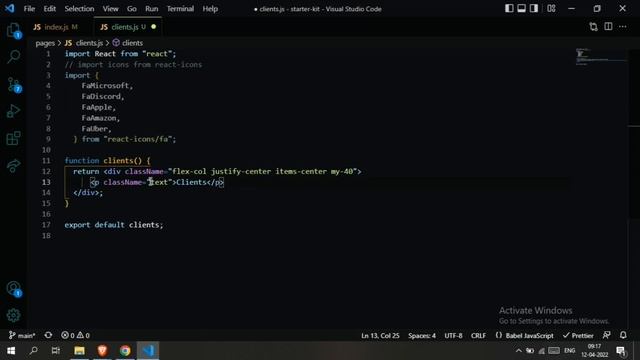Screen dimensions: 640x360
Task: Open the Run menu
Action: coord(151,9)
